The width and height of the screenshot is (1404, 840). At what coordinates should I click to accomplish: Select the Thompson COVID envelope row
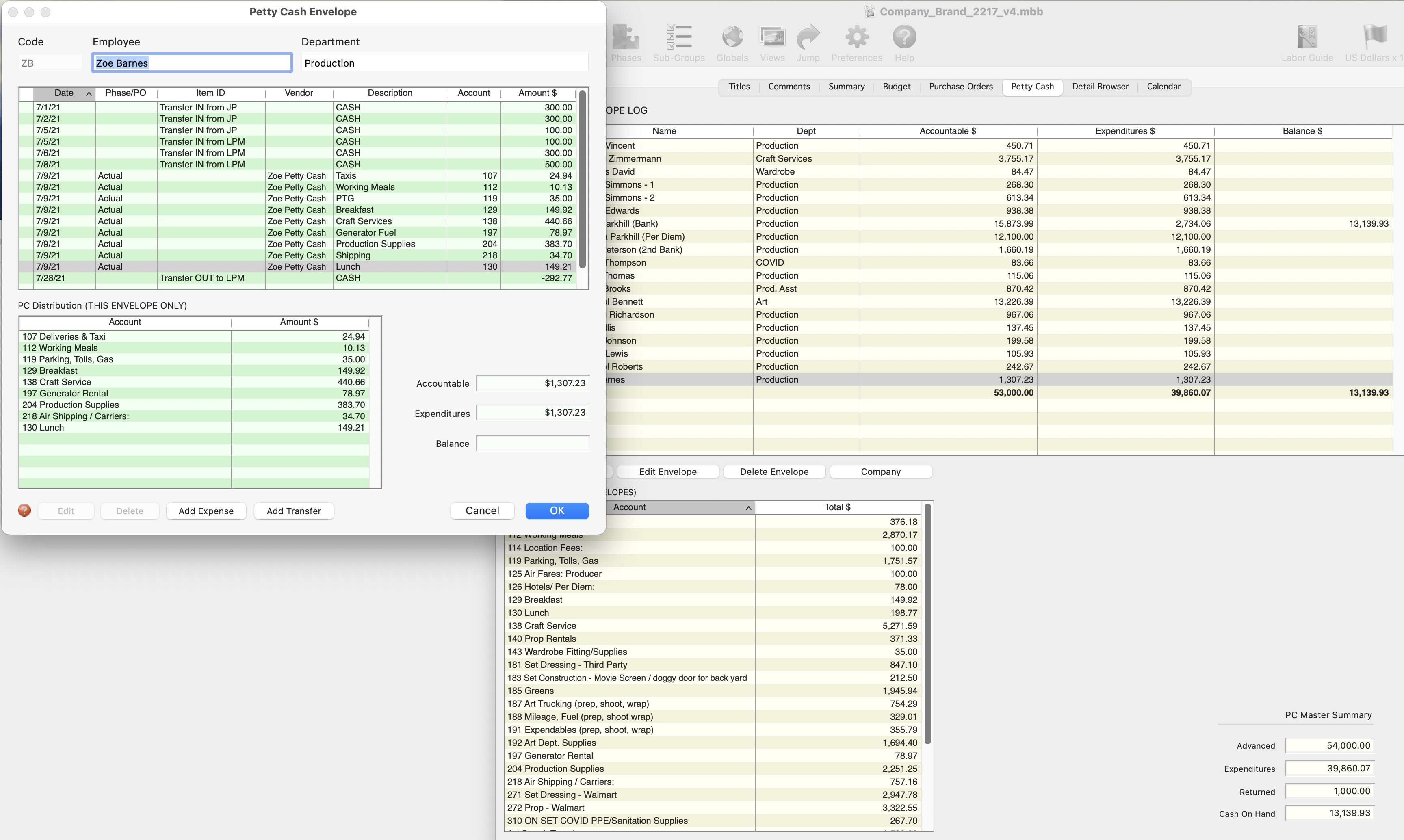(x=999, y=263)
